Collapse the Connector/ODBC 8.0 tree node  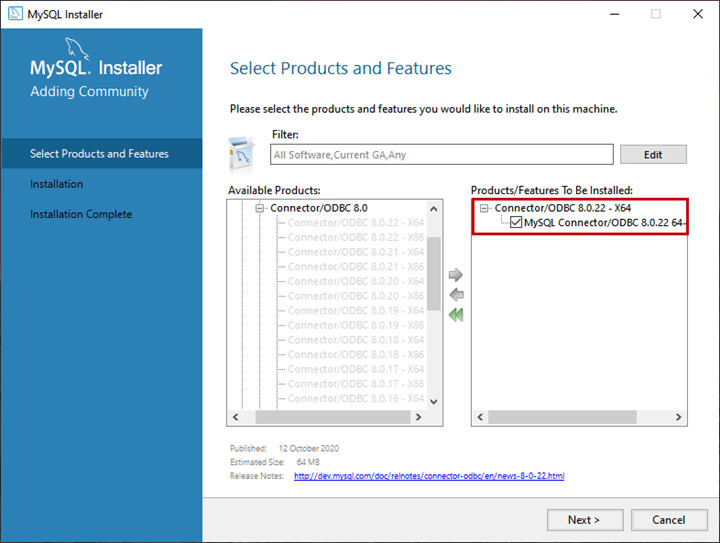(x=260, y=208)
